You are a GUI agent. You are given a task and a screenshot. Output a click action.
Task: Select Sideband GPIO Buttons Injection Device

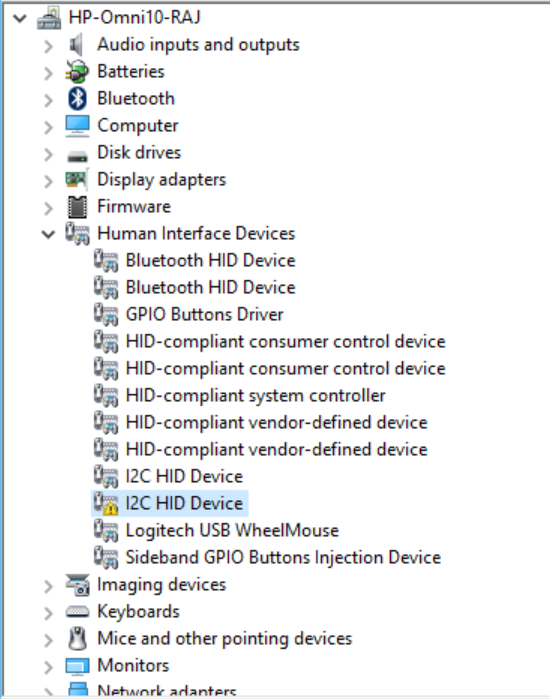click(283, 558)
